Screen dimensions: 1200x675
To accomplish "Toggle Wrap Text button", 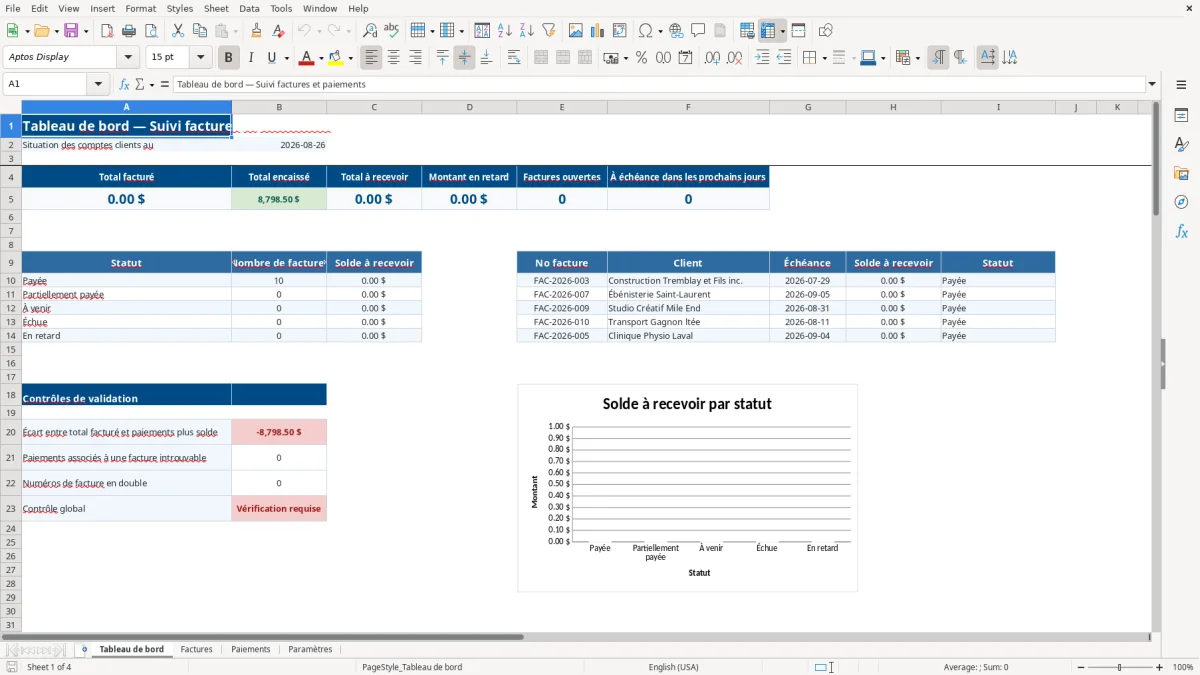I will point(513,58).
